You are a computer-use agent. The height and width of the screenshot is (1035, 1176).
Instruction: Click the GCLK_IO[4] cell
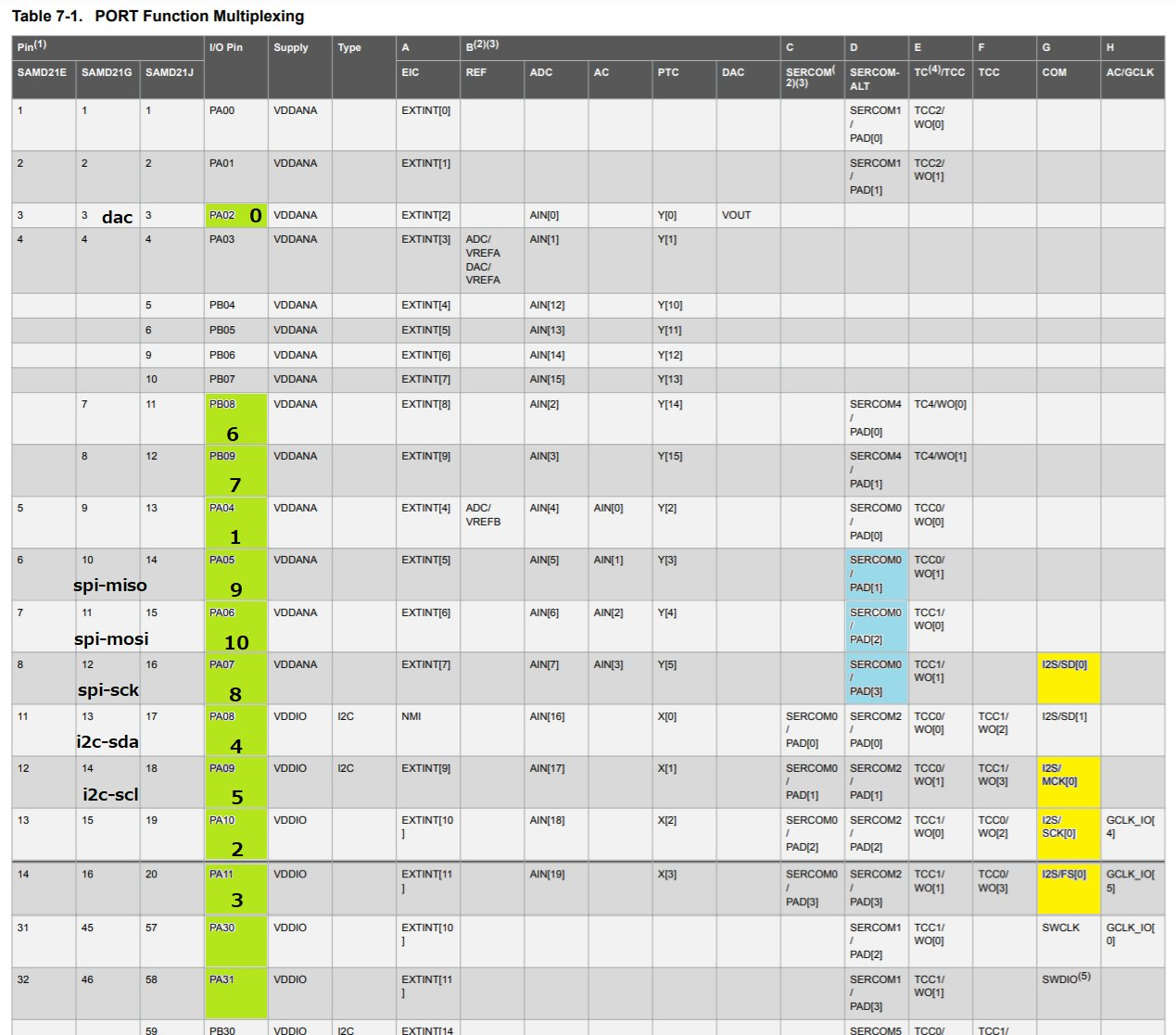pos(1132,834)
